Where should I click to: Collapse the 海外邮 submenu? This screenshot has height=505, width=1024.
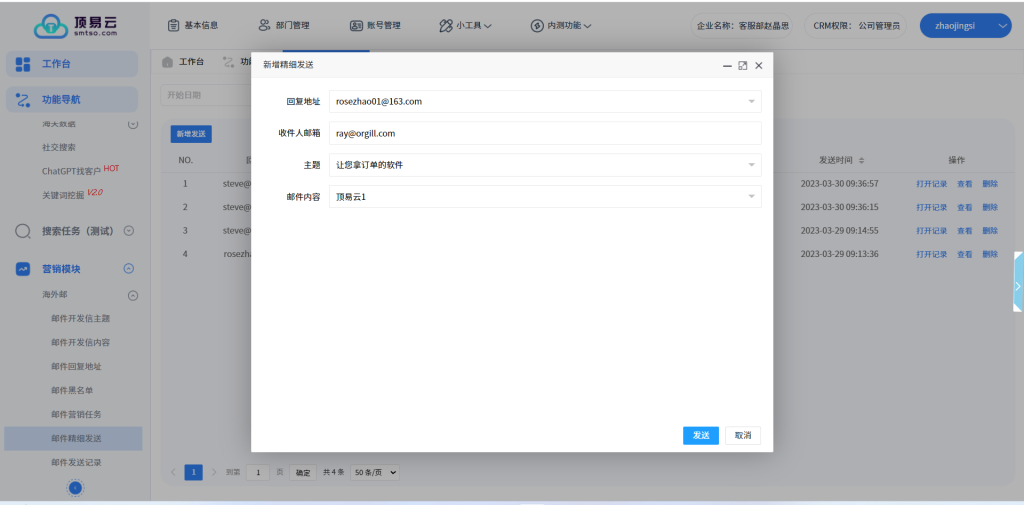132,296
